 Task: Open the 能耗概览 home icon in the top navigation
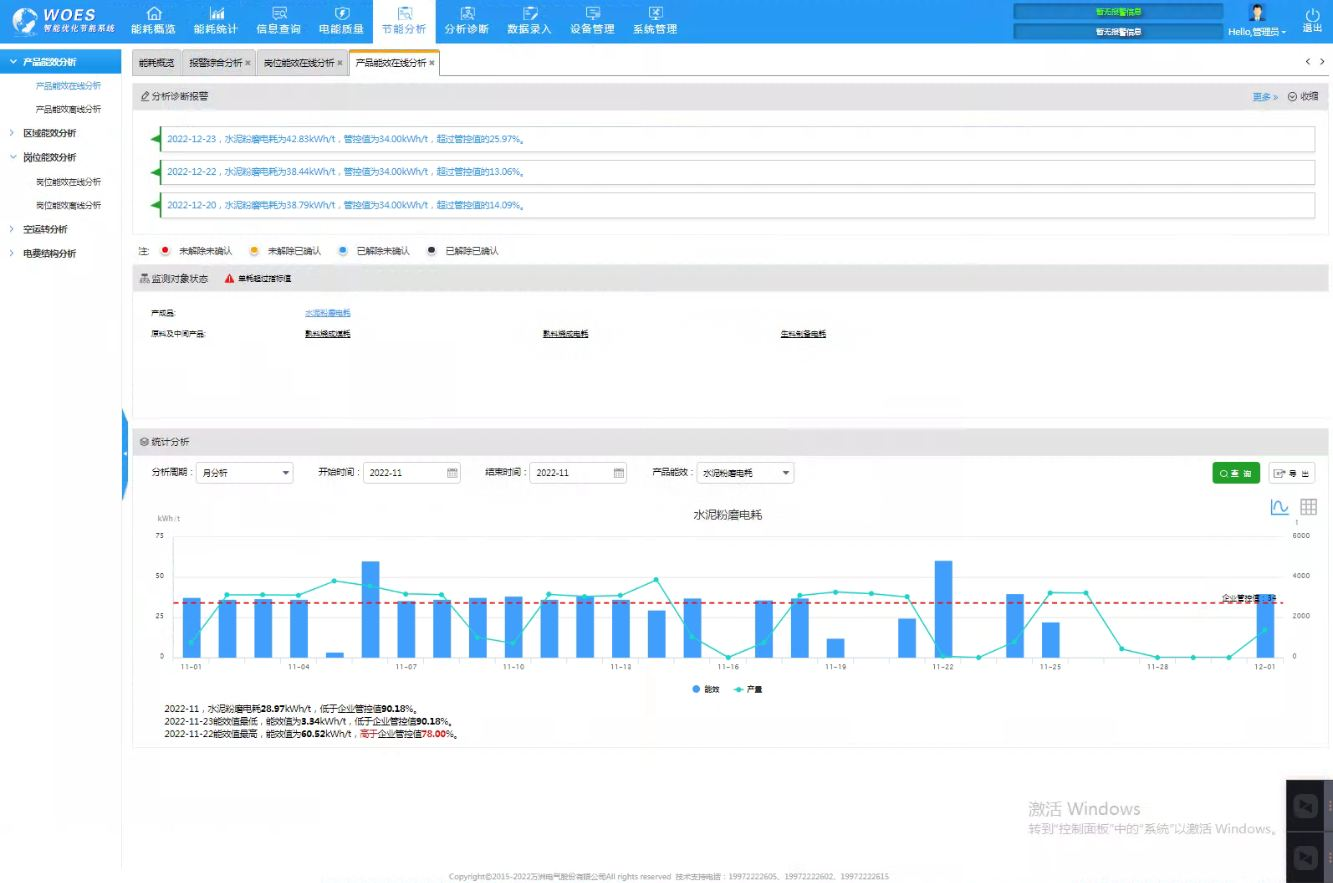(153, 14)
